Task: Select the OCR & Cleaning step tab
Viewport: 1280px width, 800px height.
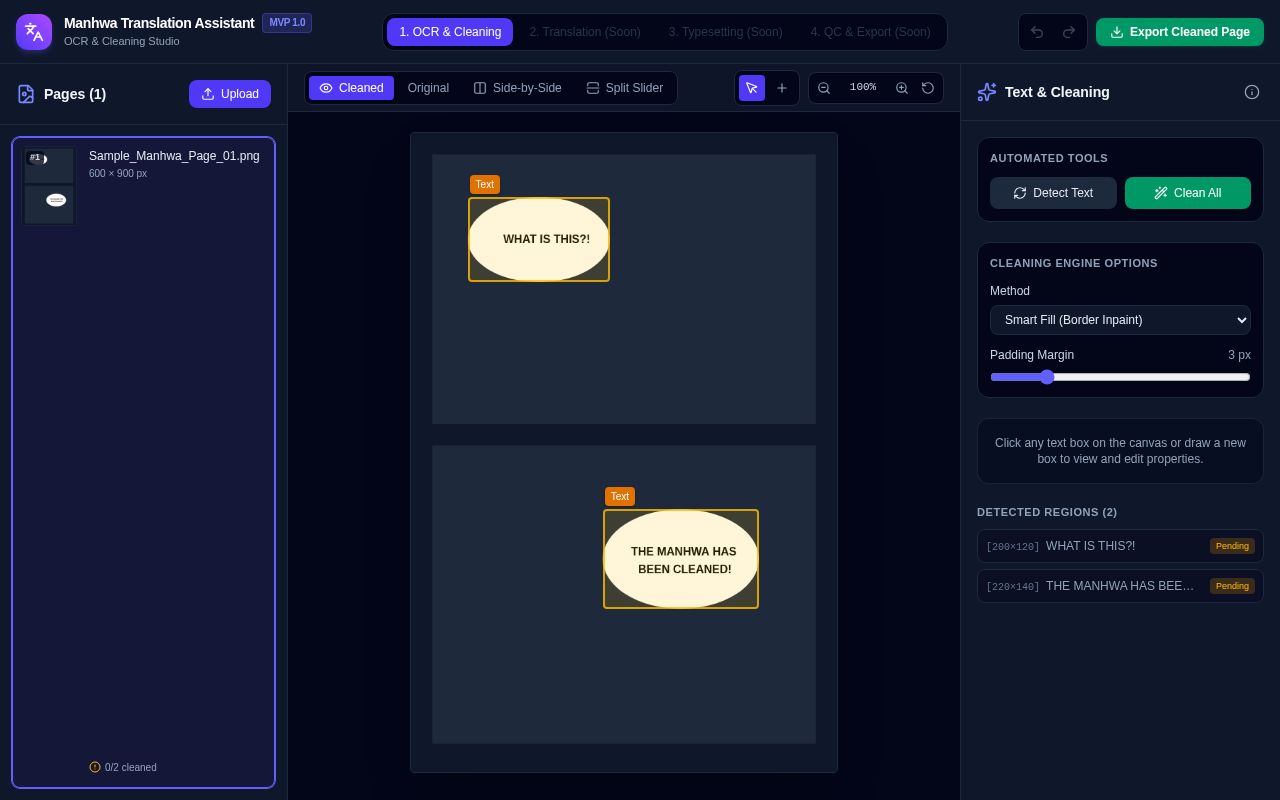Action: click(450, 32)
